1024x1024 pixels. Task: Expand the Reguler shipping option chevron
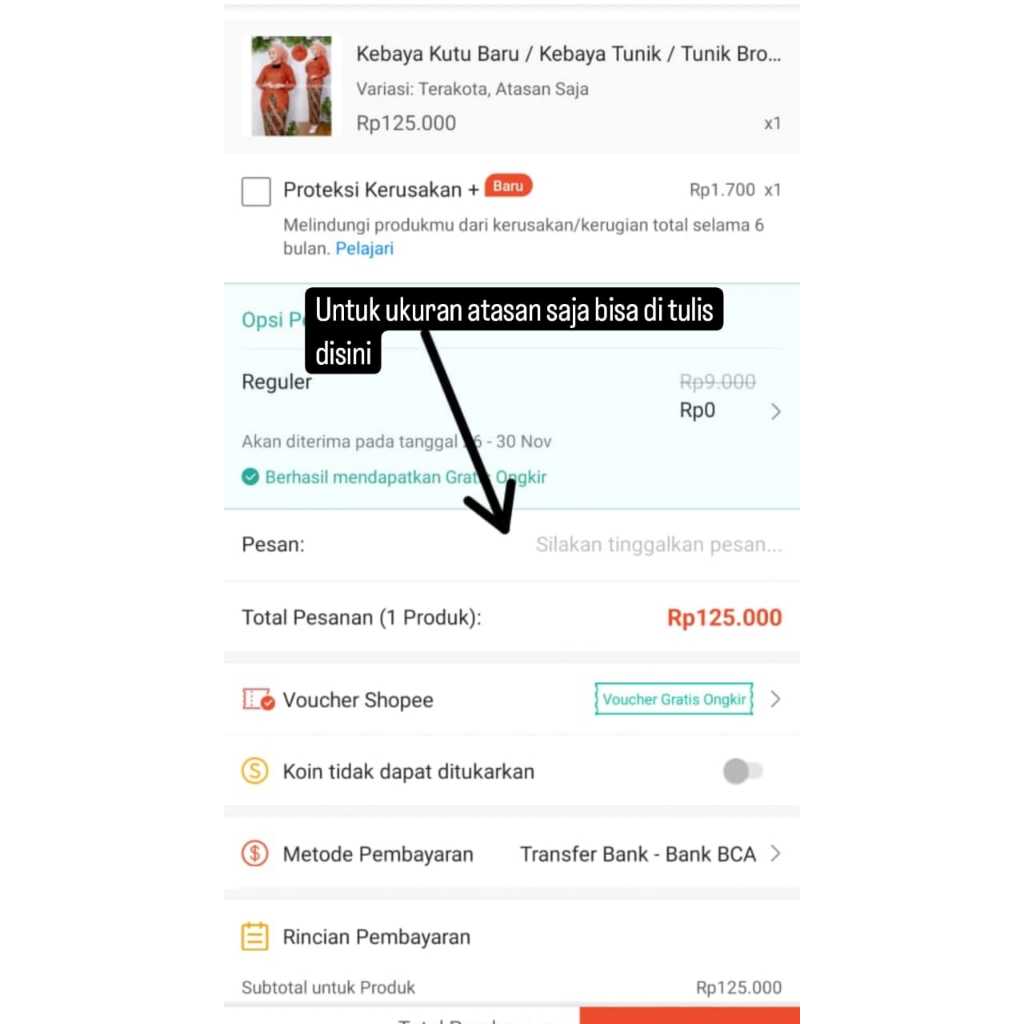775,411
